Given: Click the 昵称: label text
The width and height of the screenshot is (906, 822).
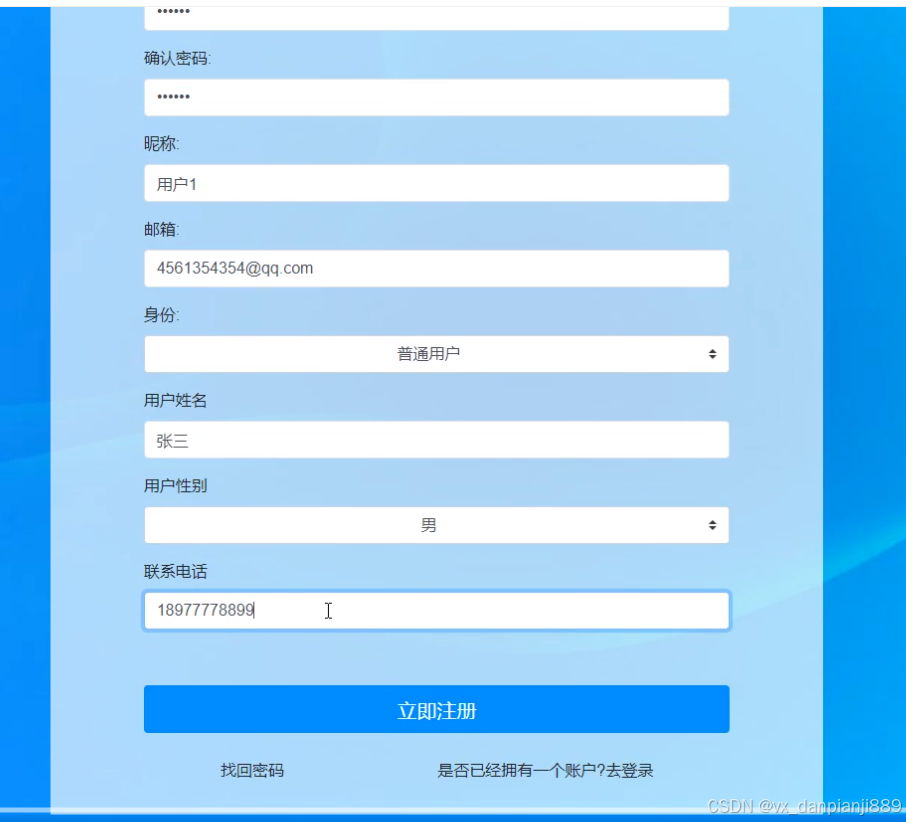Looking at the screenshot, I should pyautogui.click(x=161, y=144).
